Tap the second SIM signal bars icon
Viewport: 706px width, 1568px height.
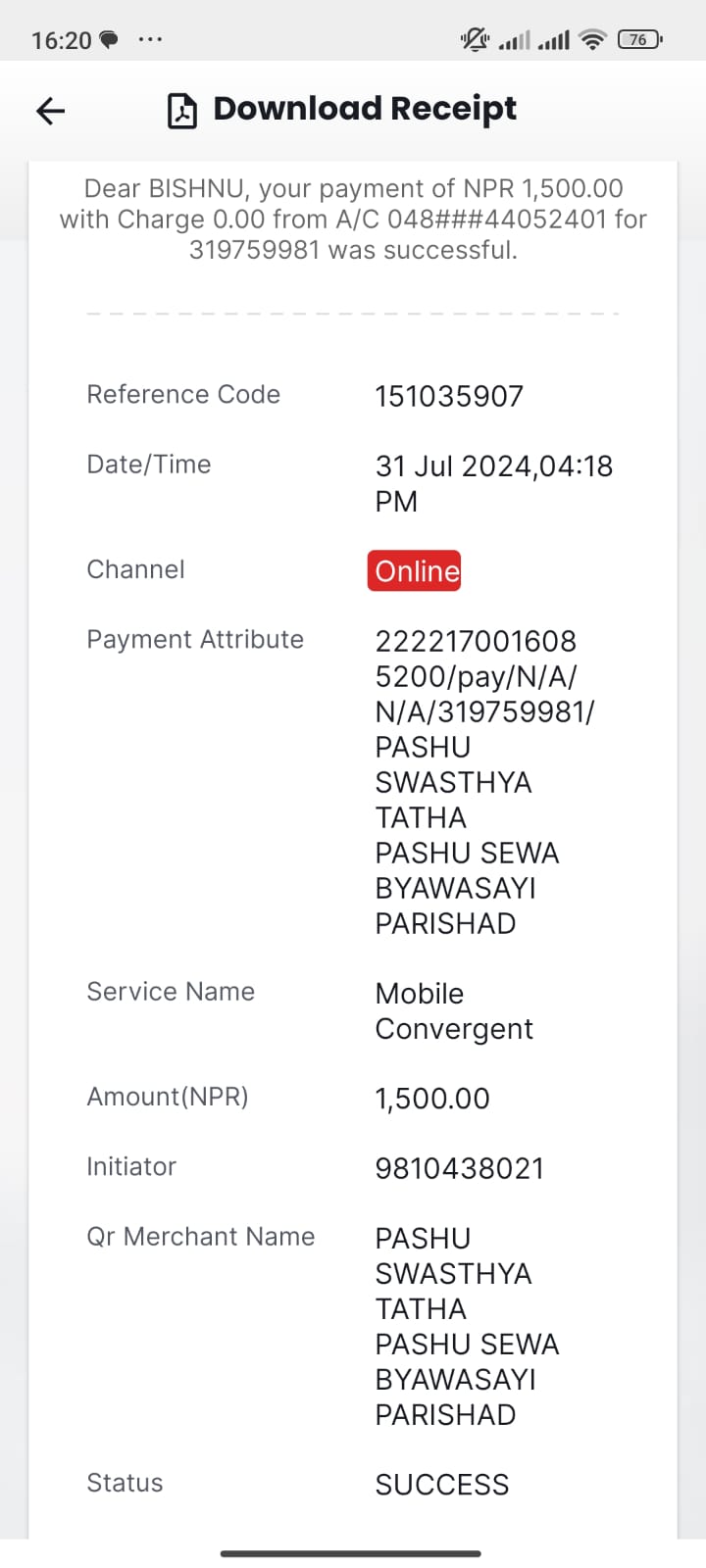coord(553,40)
